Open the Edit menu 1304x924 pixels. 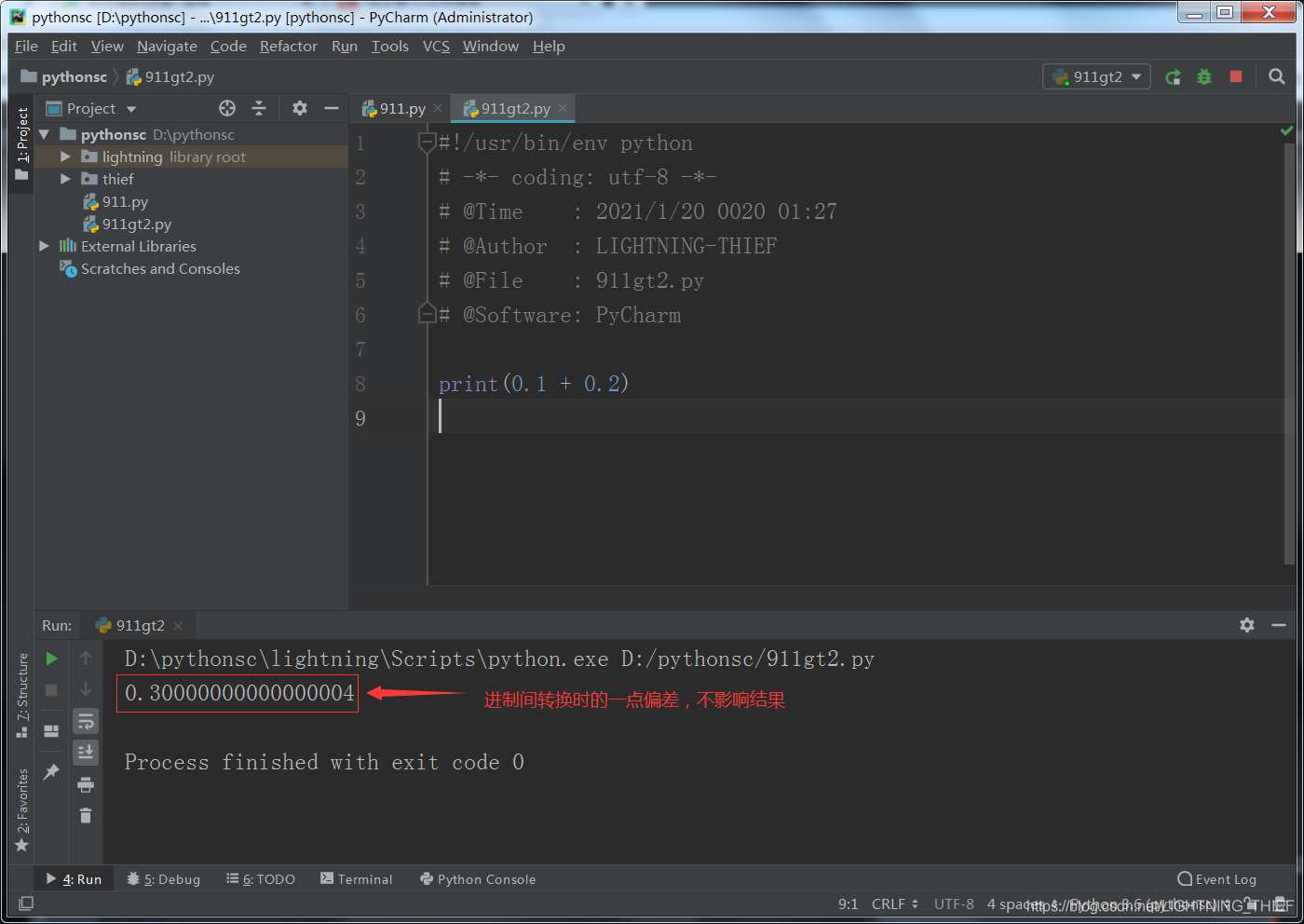(63, 47)
